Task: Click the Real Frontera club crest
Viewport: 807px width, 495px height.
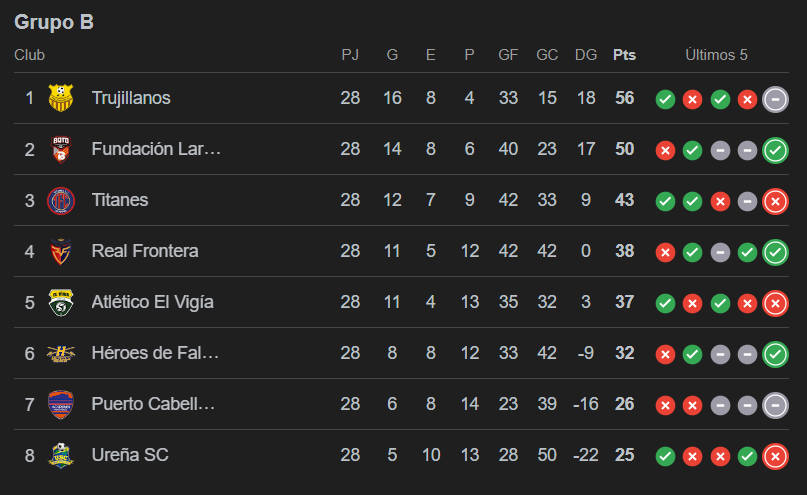Action: coord(61,251)
